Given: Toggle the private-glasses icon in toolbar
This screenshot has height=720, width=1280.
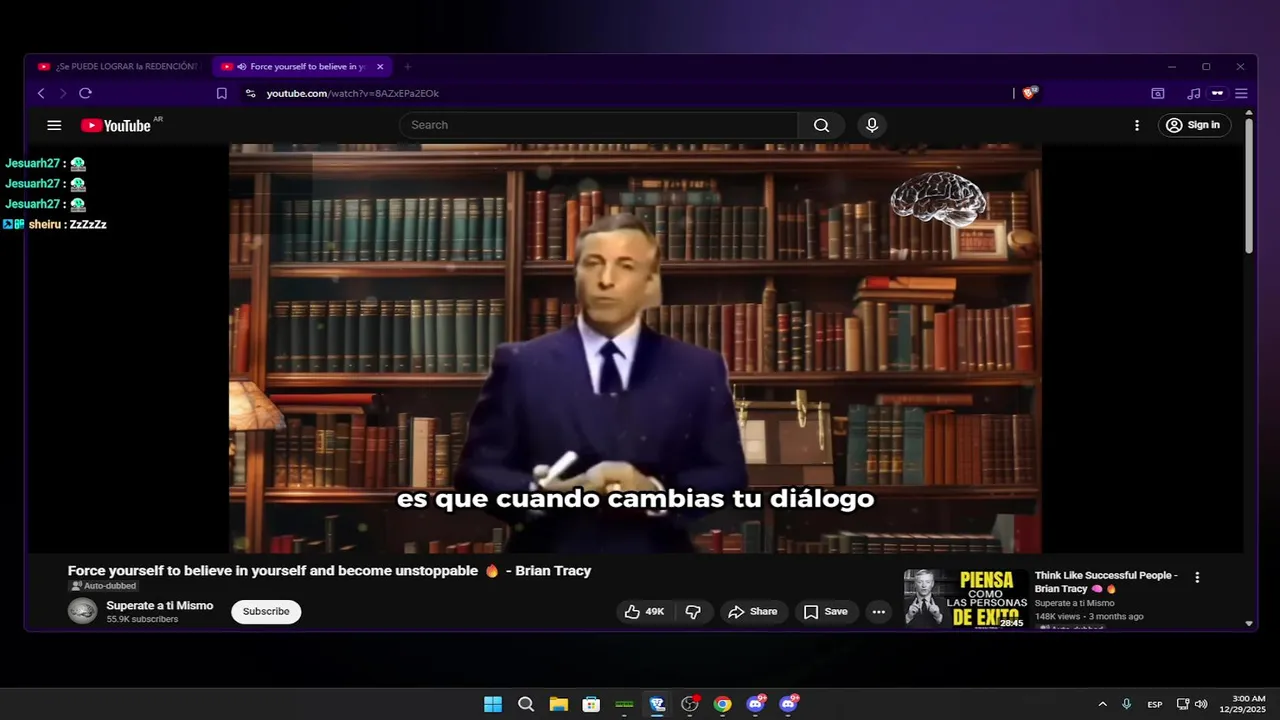Looking at the screenshot, I should click(1217, 93).
